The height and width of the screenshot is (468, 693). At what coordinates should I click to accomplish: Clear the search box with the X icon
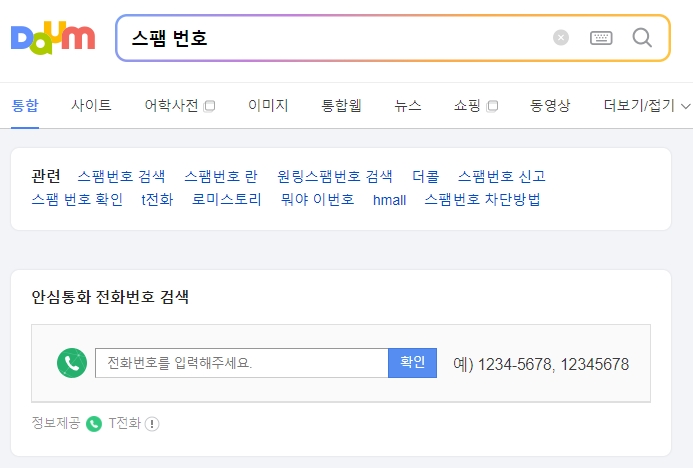(561, 38)
